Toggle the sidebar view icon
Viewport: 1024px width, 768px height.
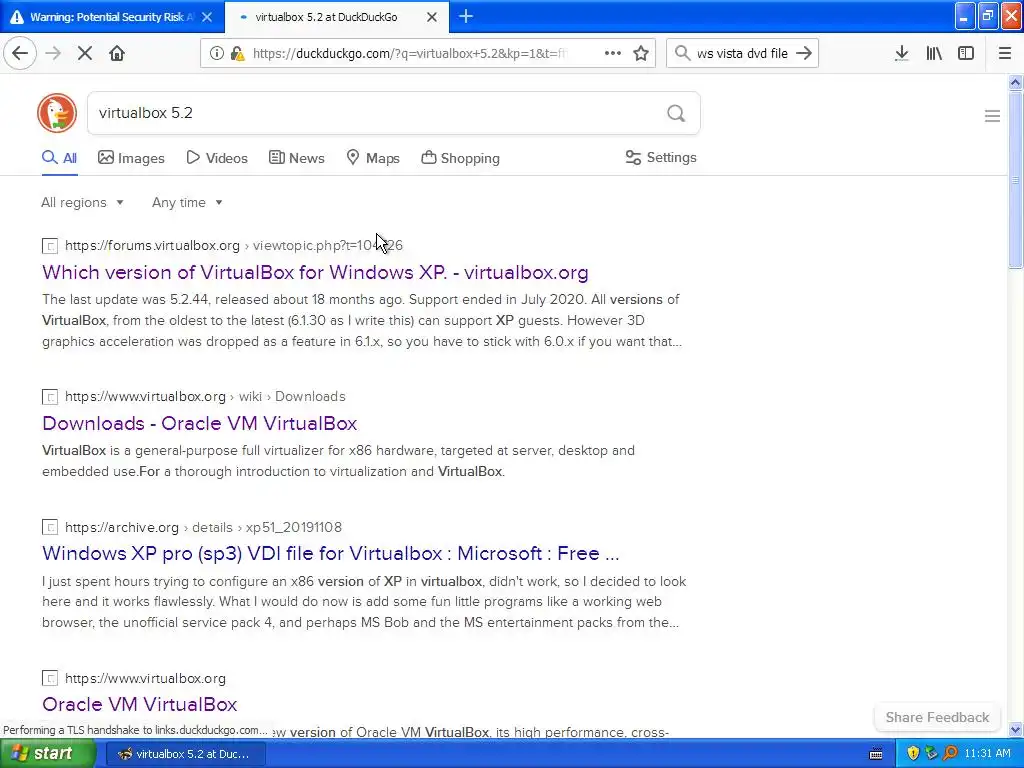966,53
